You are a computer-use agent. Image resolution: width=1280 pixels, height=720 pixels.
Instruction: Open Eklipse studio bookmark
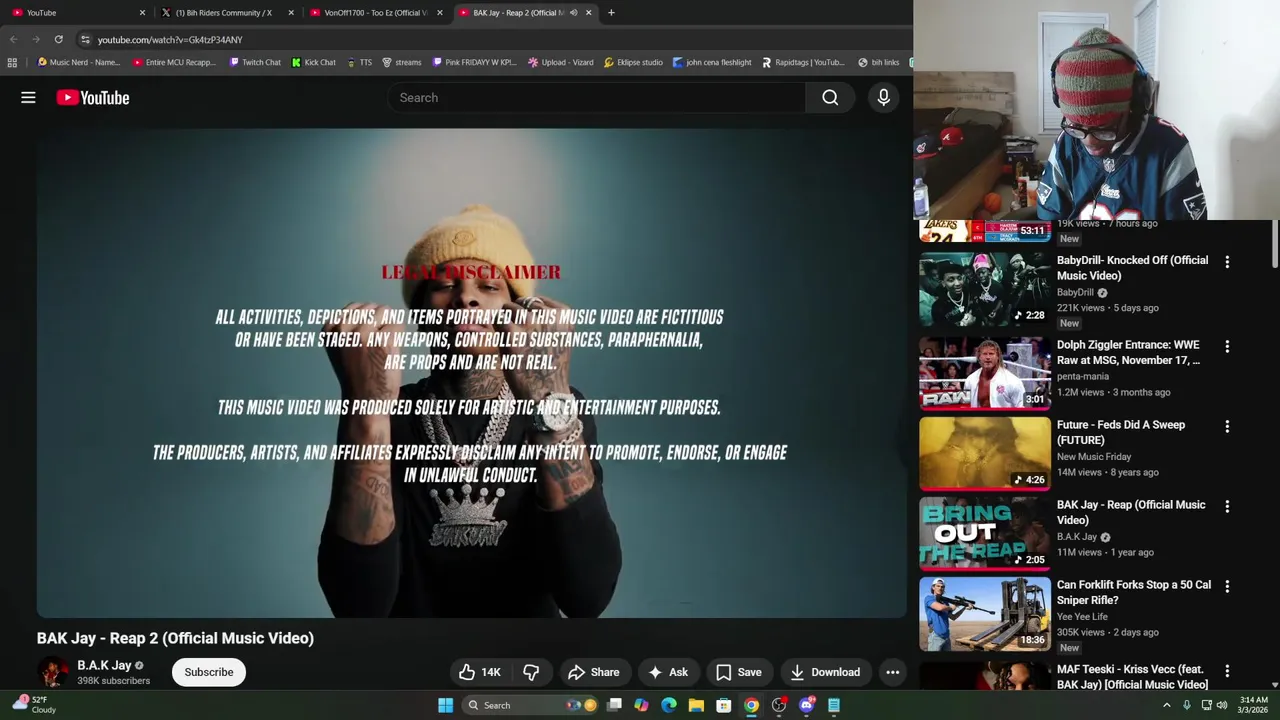(632, 62)
